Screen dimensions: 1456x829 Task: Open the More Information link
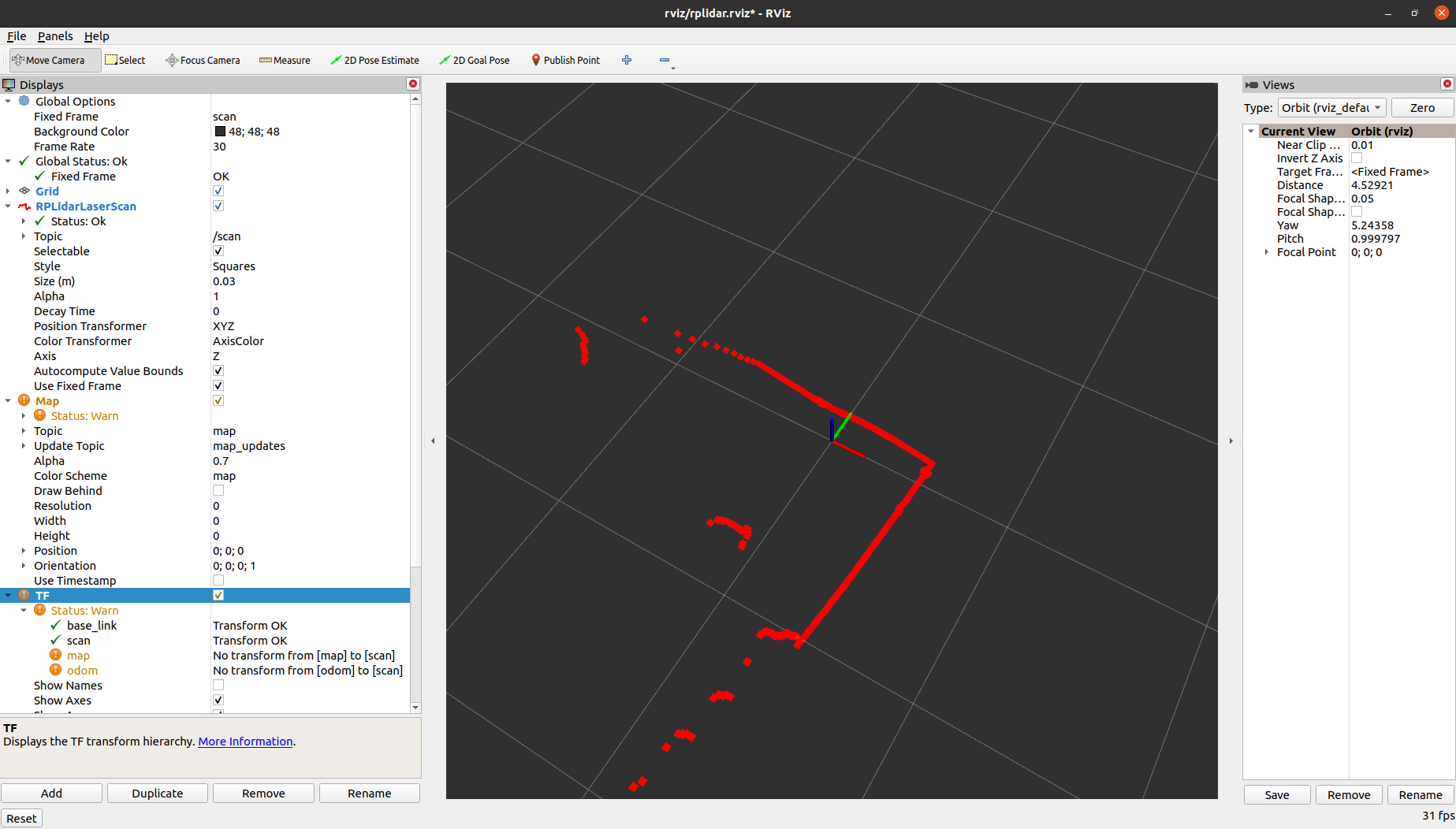245,741
